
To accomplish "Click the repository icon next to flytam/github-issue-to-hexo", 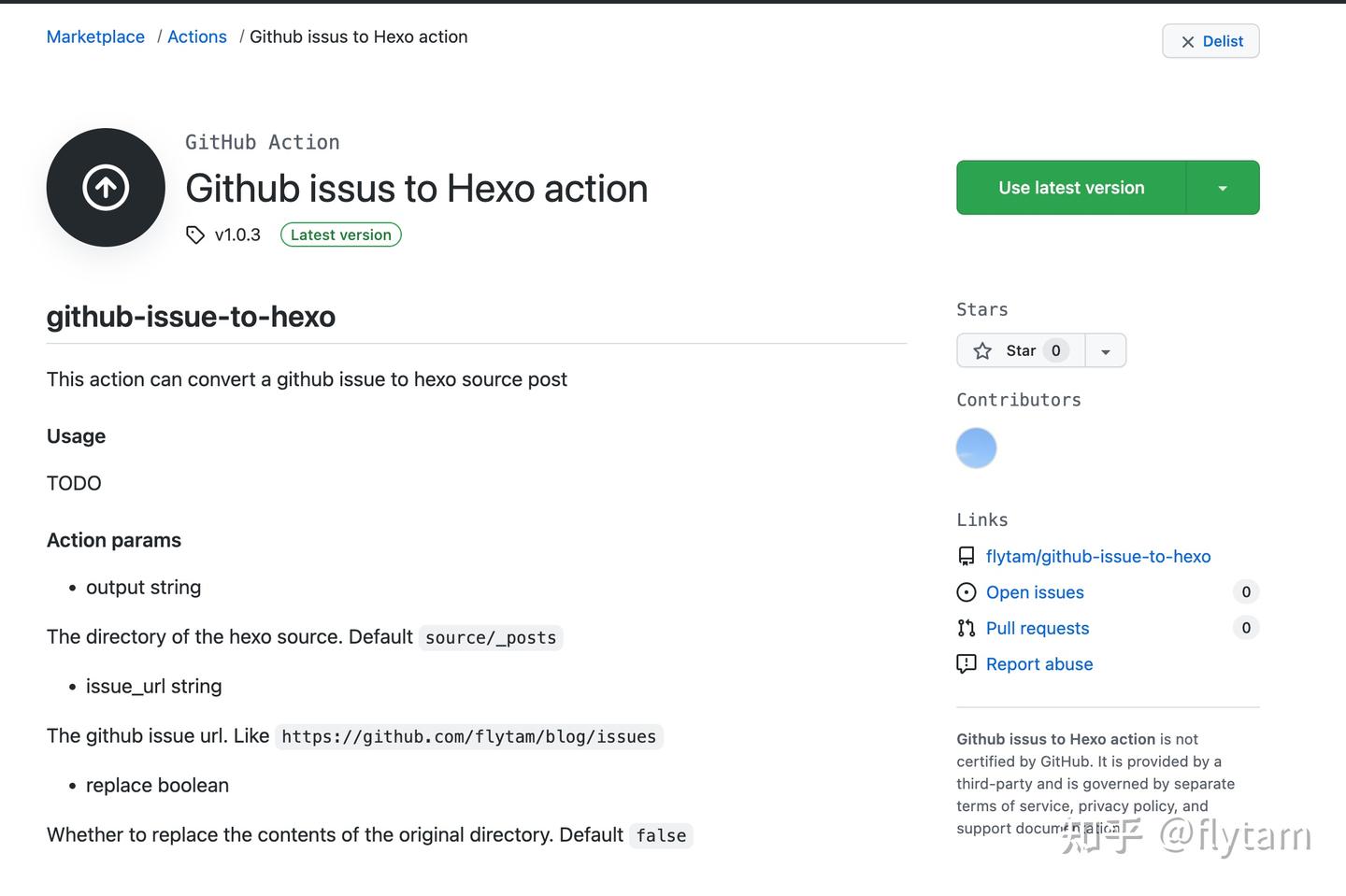I will [x=967, y=557].
